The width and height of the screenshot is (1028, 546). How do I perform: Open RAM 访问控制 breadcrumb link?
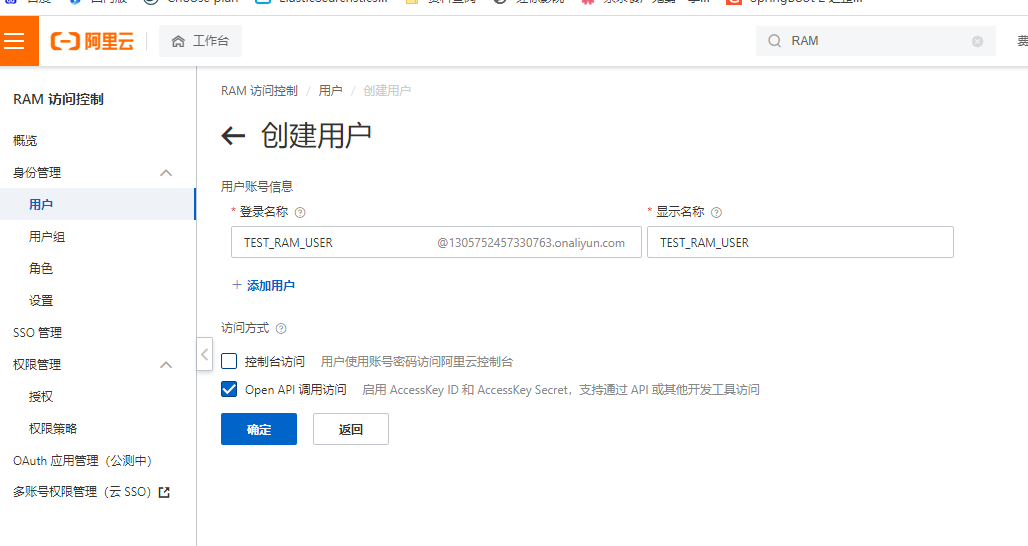259,90
